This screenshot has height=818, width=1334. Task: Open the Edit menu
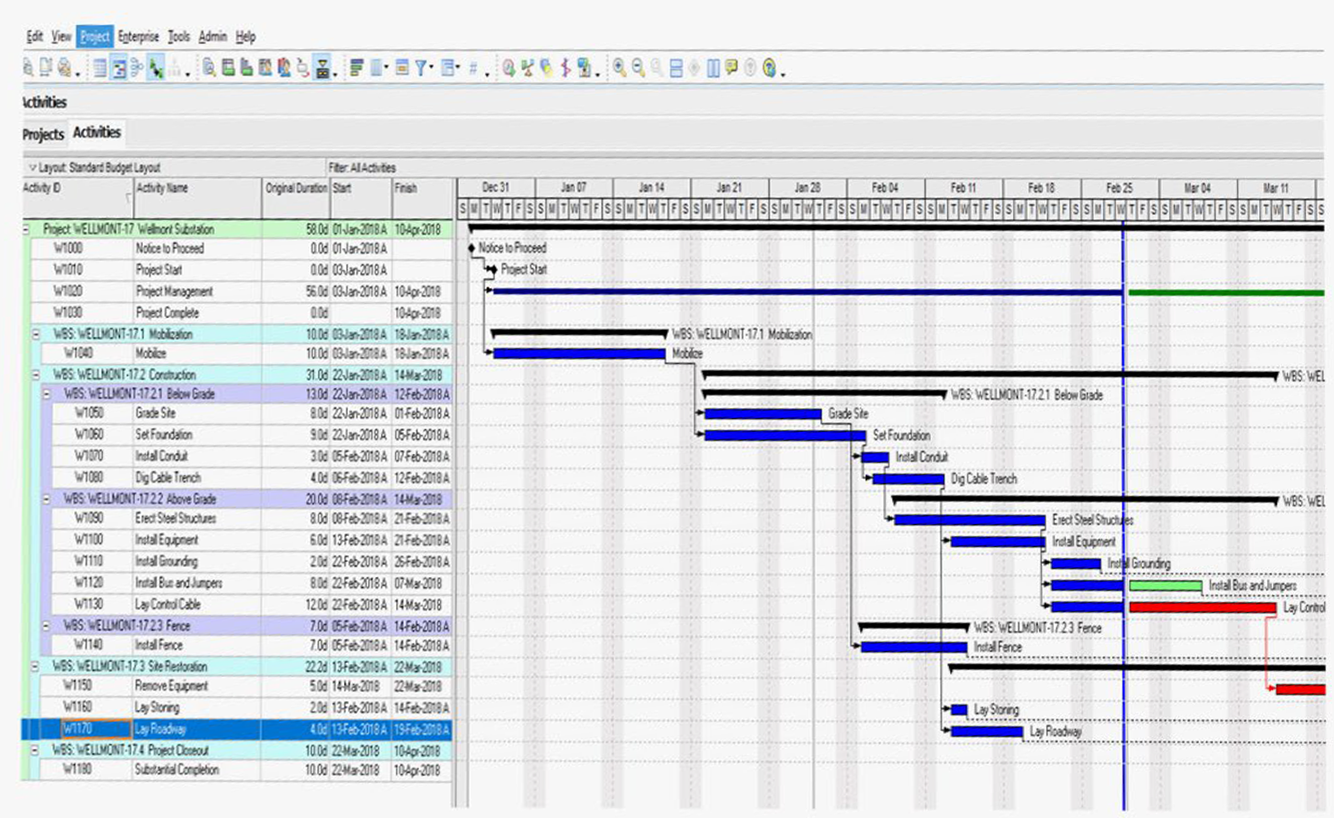pos(35,37)
